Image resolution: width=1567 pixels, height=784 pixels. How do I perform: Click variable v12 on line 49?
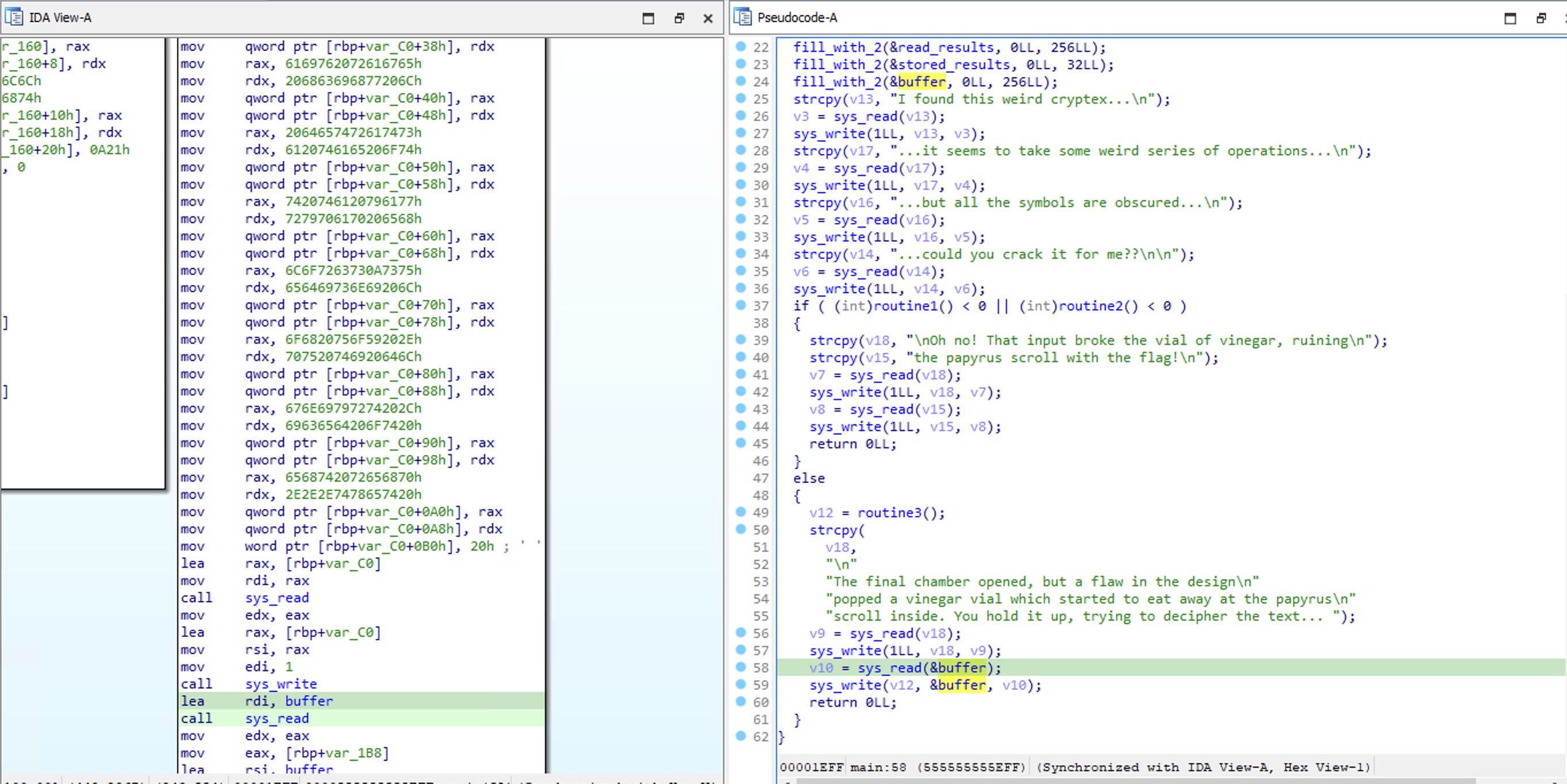(821, 513)
